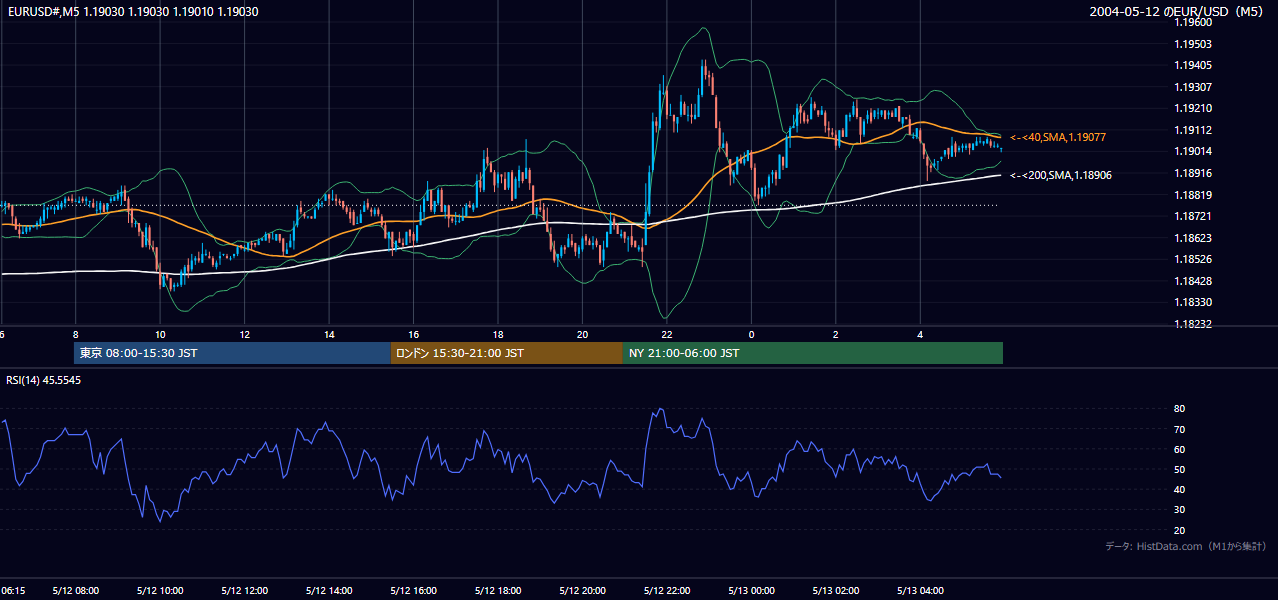Click price axis value 1.19112
This screenshot has width=1278, height=600.
[x=1192, y=130]
